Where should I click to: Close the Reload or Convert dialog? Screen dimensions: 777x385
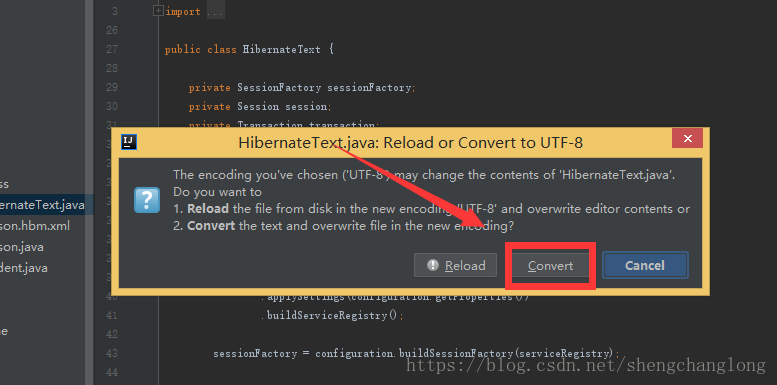(687, 139)
